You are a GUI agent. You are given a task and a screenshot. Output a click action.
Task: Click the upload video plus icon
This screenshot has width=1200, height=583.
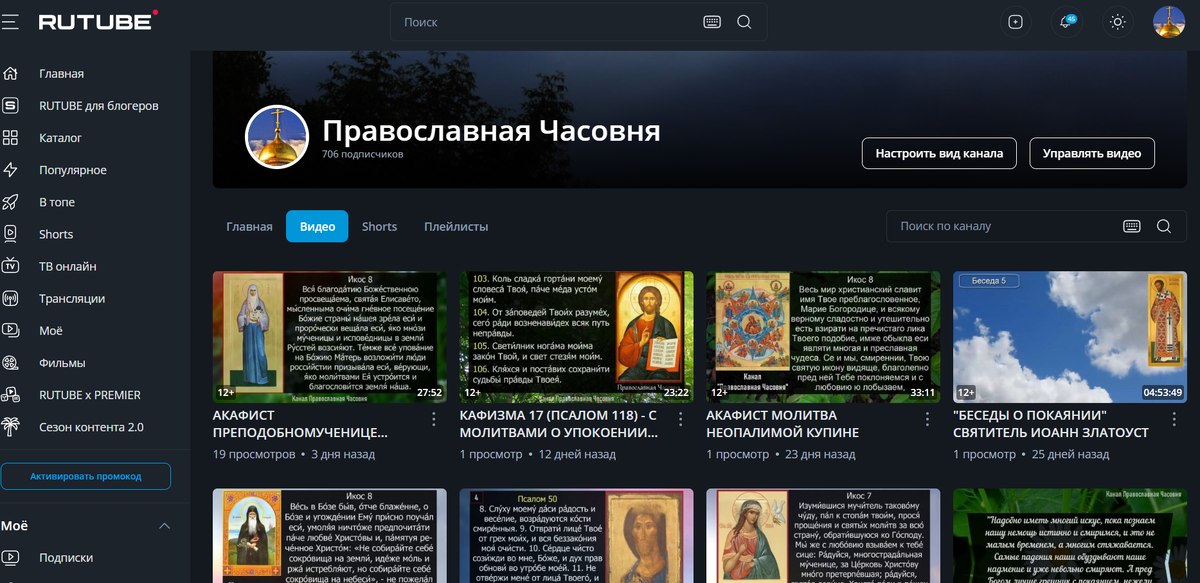pyautogui.click(x=1016, y=22)
